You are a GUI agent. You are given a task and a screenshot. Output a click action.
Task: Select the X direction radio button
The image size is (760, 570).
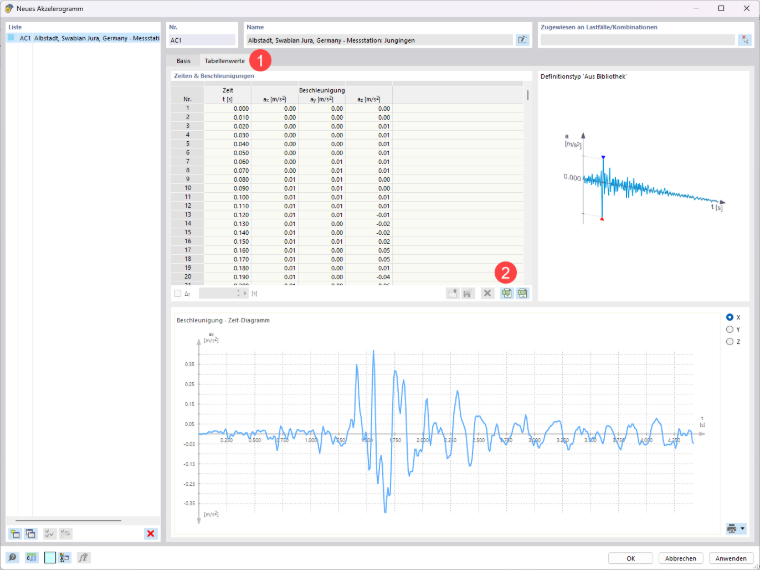(729, 317)
